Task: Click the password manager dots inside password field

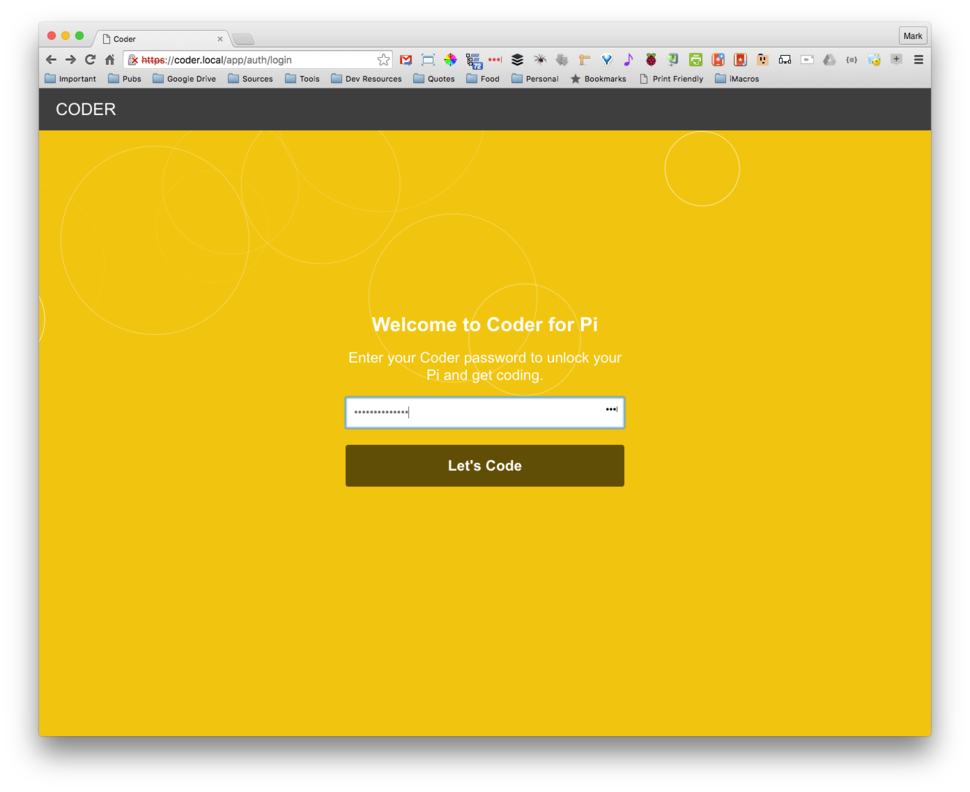Action: (611, 409)
